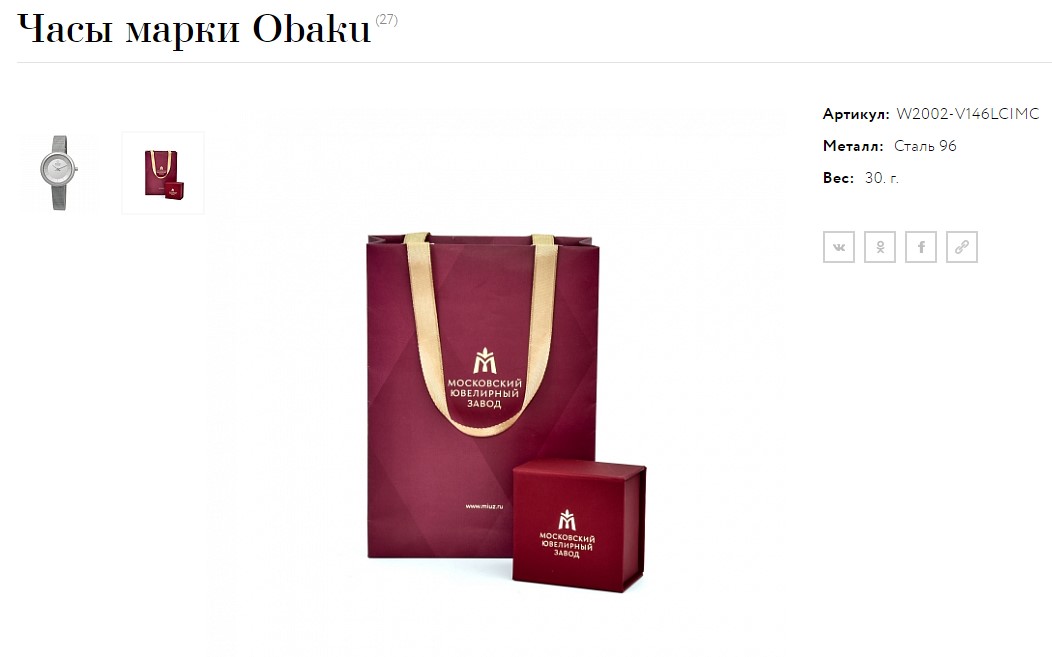The image size is (1052, 657).
Task: Select the silver watch thumbnail
Action: (x=59, y=173)
